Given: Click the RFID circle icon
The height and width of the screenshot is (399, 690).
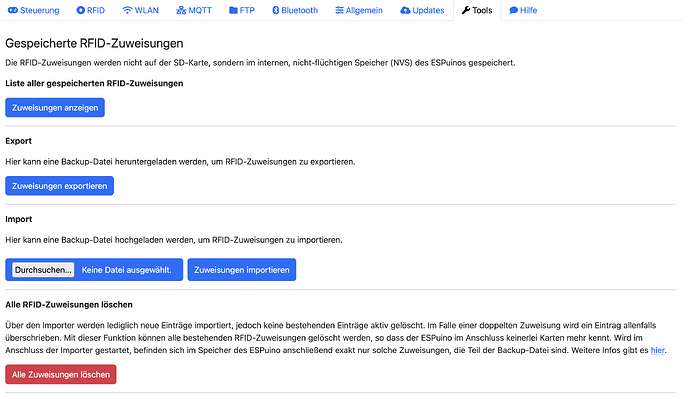Looking at the screenshot, I should tap(81, 10).
